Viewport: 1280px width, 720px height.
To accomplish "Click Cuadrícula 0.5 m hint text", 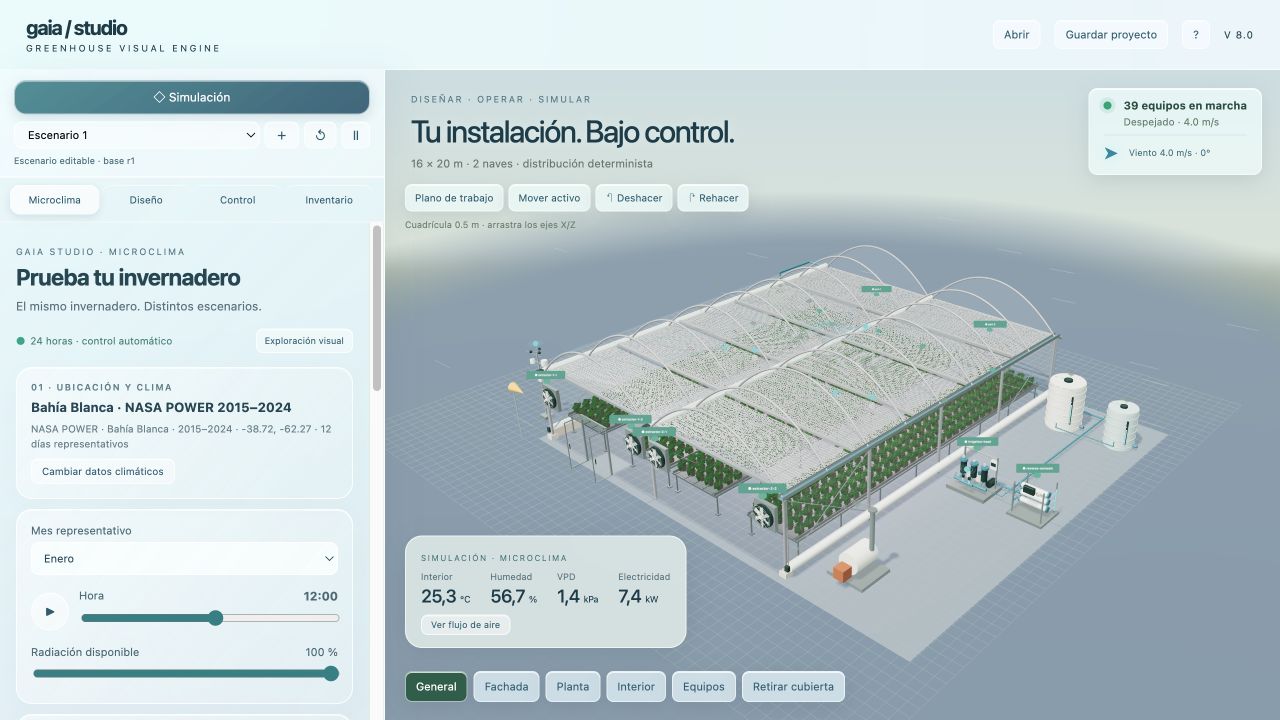I will click(490, 225).
